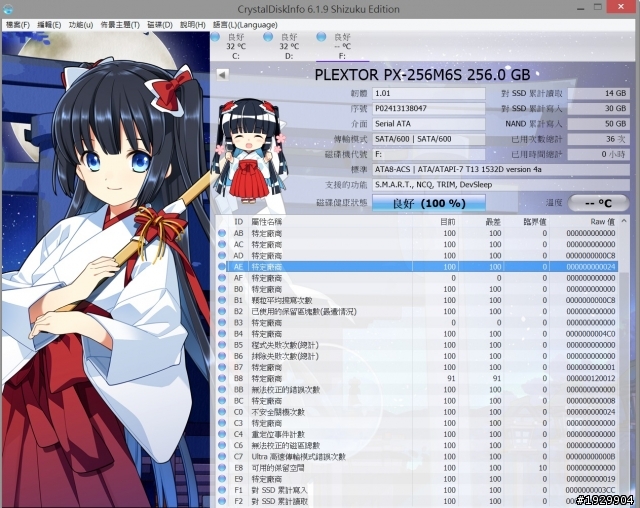Click the NAND writes value 50 GB
640x508 pixels.
click(x=598, y=124)
